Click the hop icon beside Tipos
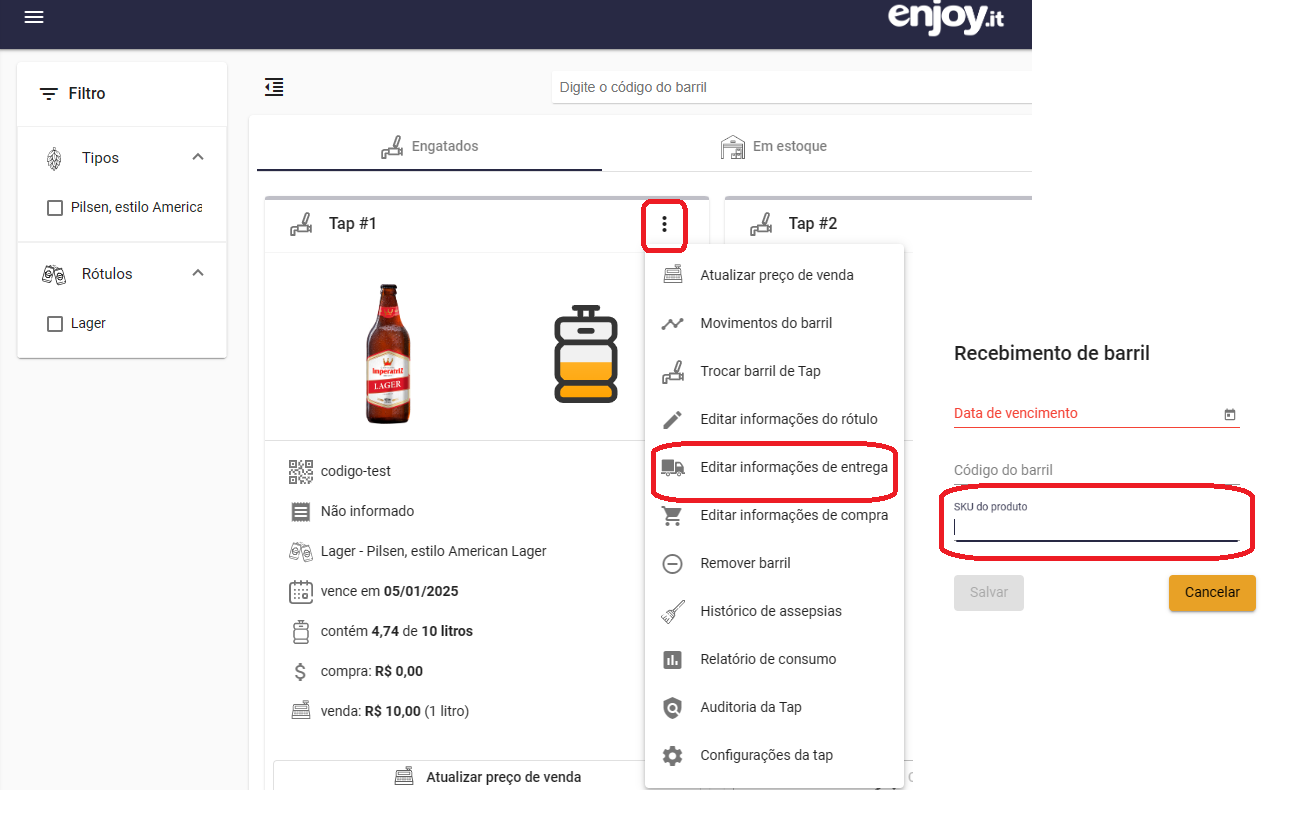1308x829 pixels. click(54, 158)
